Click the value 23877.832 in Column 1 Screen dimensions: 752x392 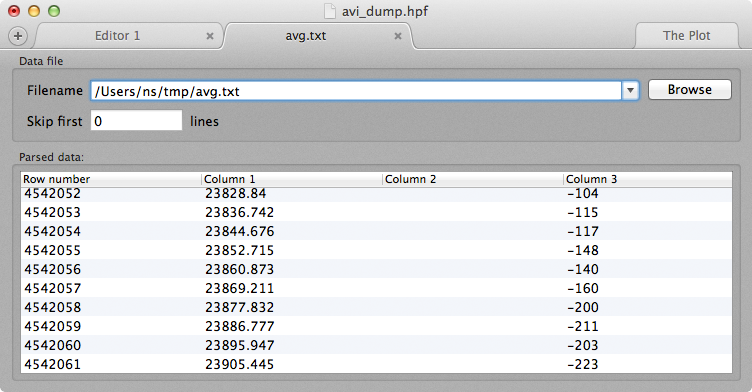pos(239,307)
